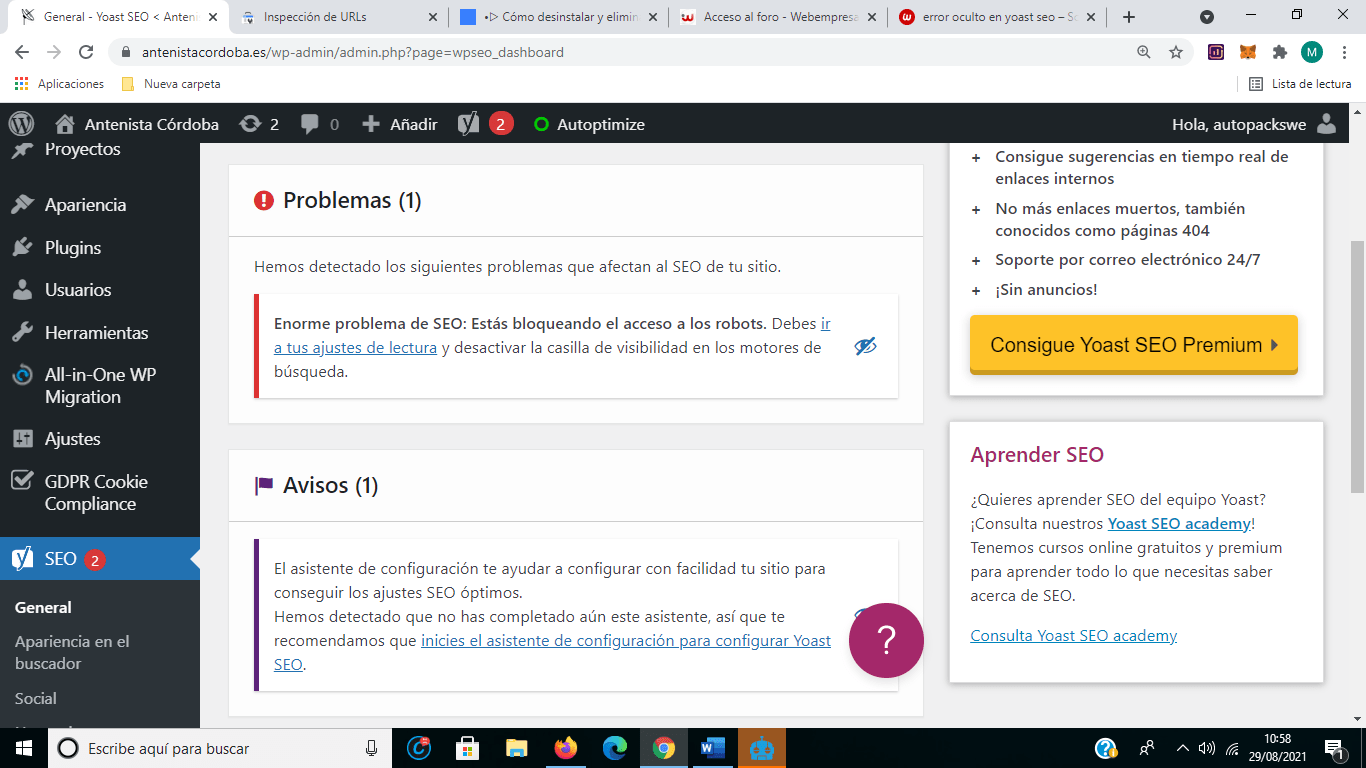Click Consigue Yoast SEO Premium button
Viewport: 1366px width, 768px height.
[1133, 345]
